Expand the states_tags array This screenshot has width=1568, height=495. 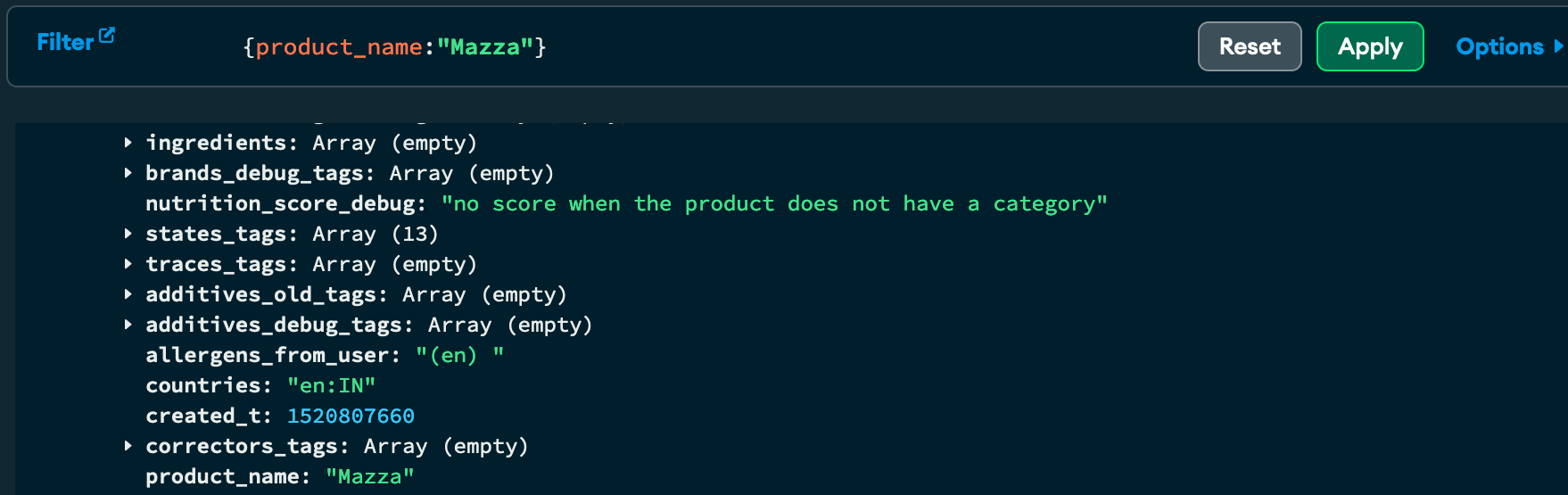[128, 234]
